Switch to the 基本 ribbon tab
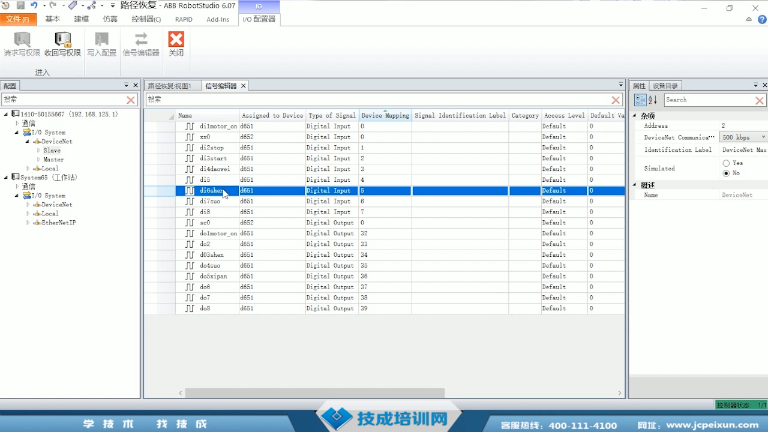The height and width of the screenshot is (432, 768). [x=52, y=19]
